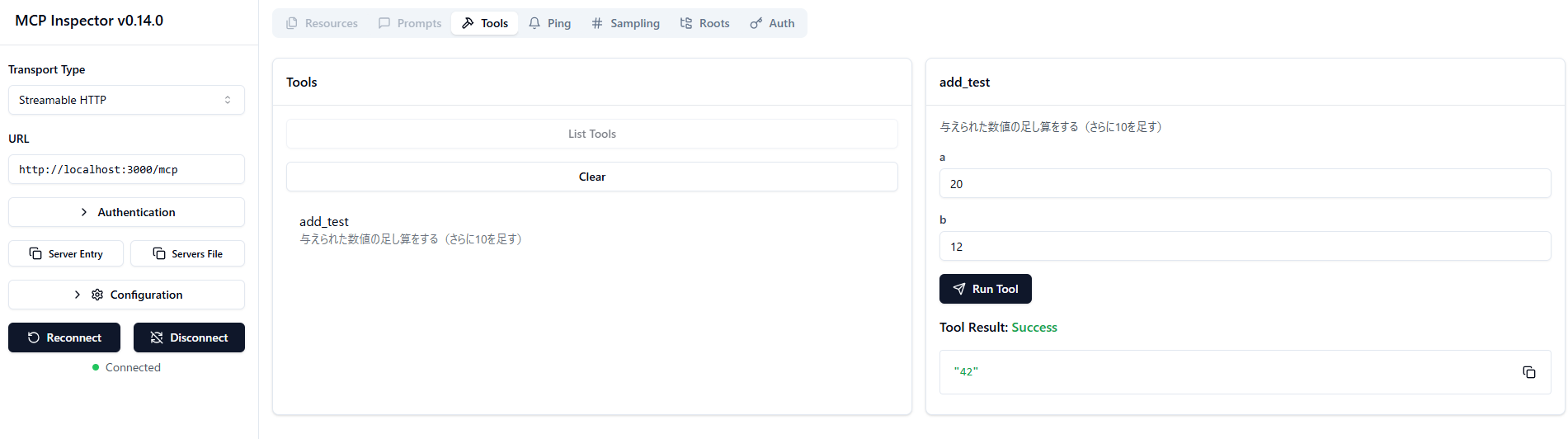Click the Roots folder-tree icon

point(685,23)
